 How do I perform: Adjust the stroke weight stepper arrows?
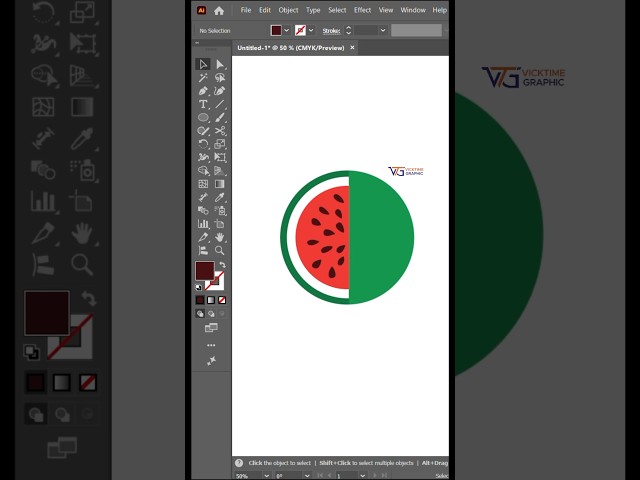pyautogui.click(x=348, y=30)
